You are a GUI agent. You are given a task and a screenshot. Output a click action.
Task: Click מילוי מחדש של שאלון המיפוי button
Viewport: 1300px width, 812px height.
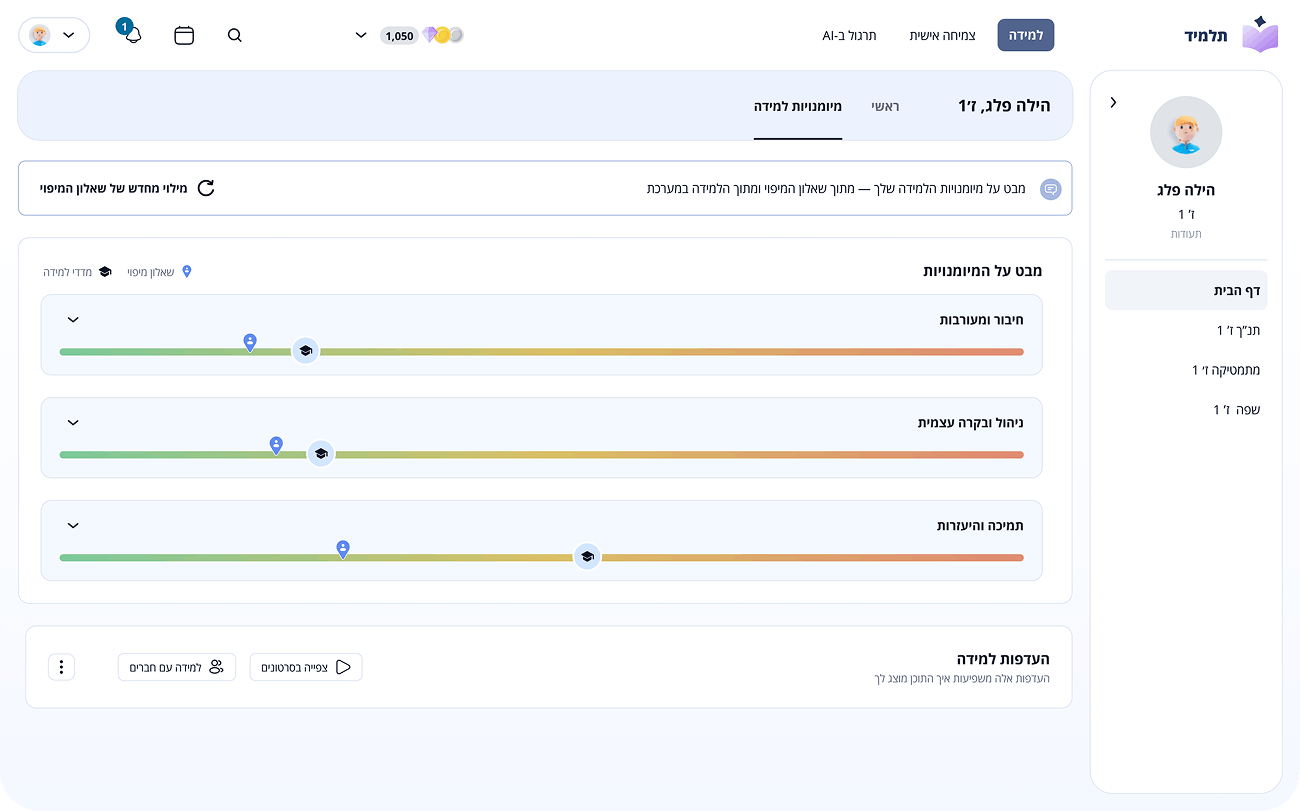pos(127,188)
